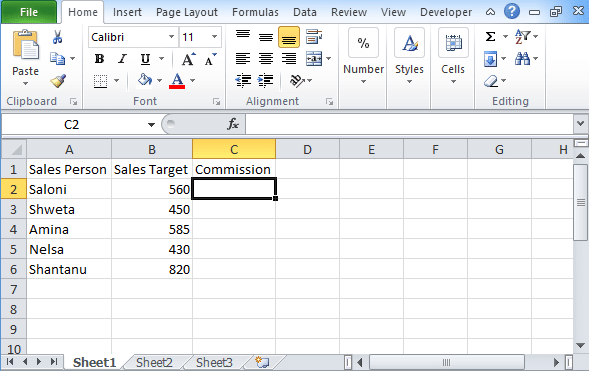This screenshot has width=589, height=371.
Task: Click the Cut scissors icon
Action: tap(57, 37)
